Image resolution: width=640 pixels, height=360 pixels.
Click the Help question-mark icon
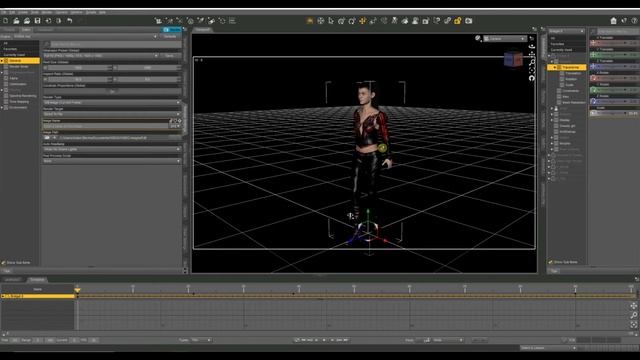[x=634, y=20]
